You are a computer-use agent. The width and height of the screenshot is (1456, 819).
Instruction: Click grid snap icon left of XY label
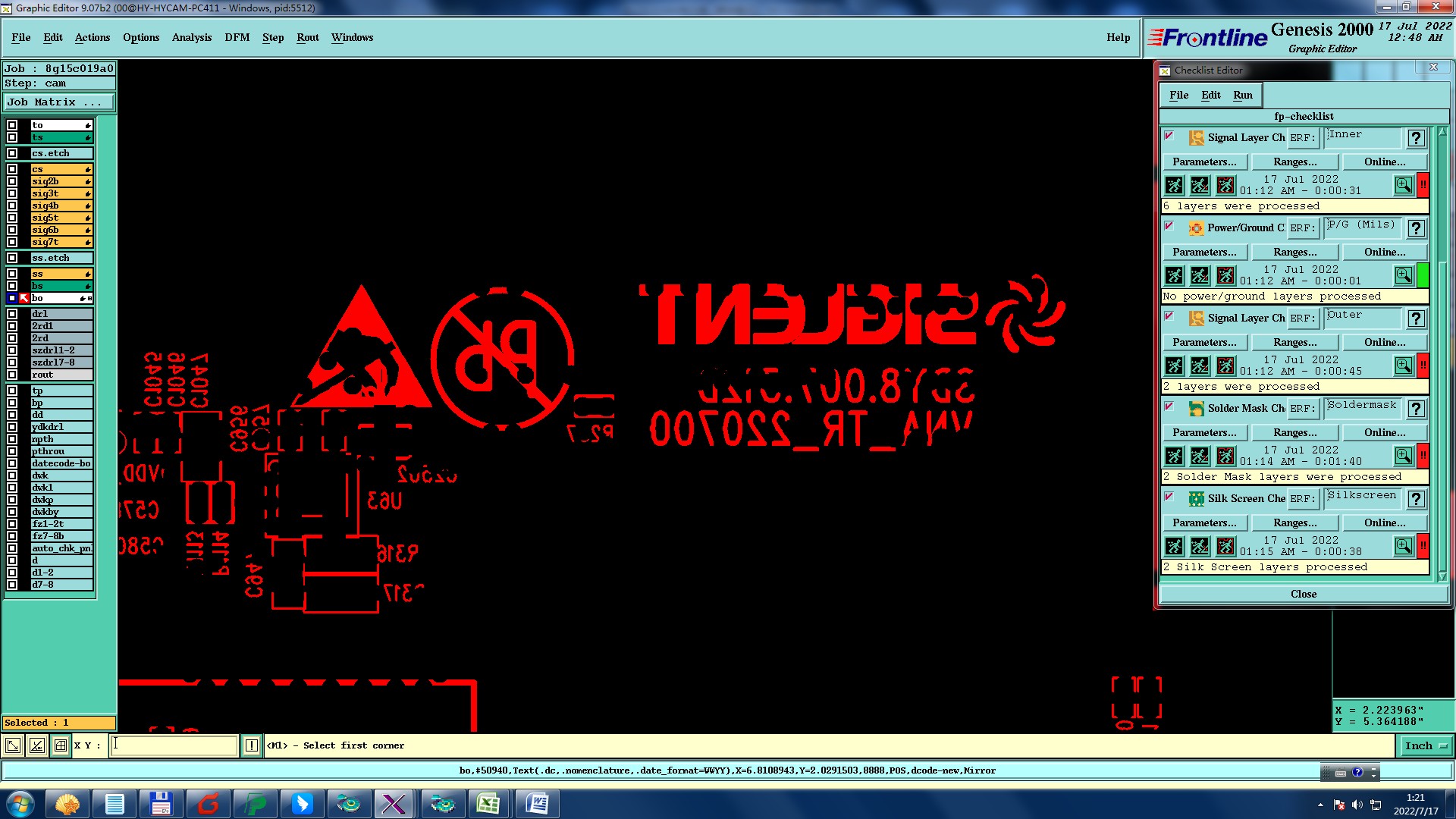61,745
